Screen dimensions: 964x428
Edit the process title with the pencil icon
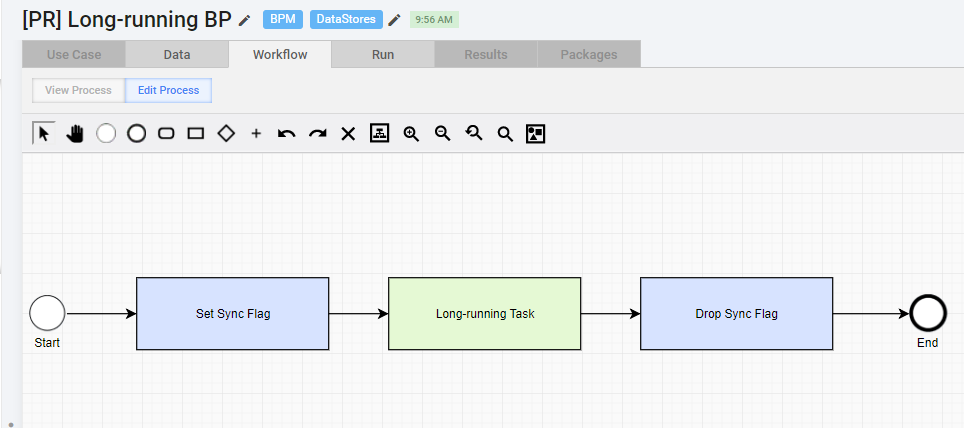pos(245,20)
